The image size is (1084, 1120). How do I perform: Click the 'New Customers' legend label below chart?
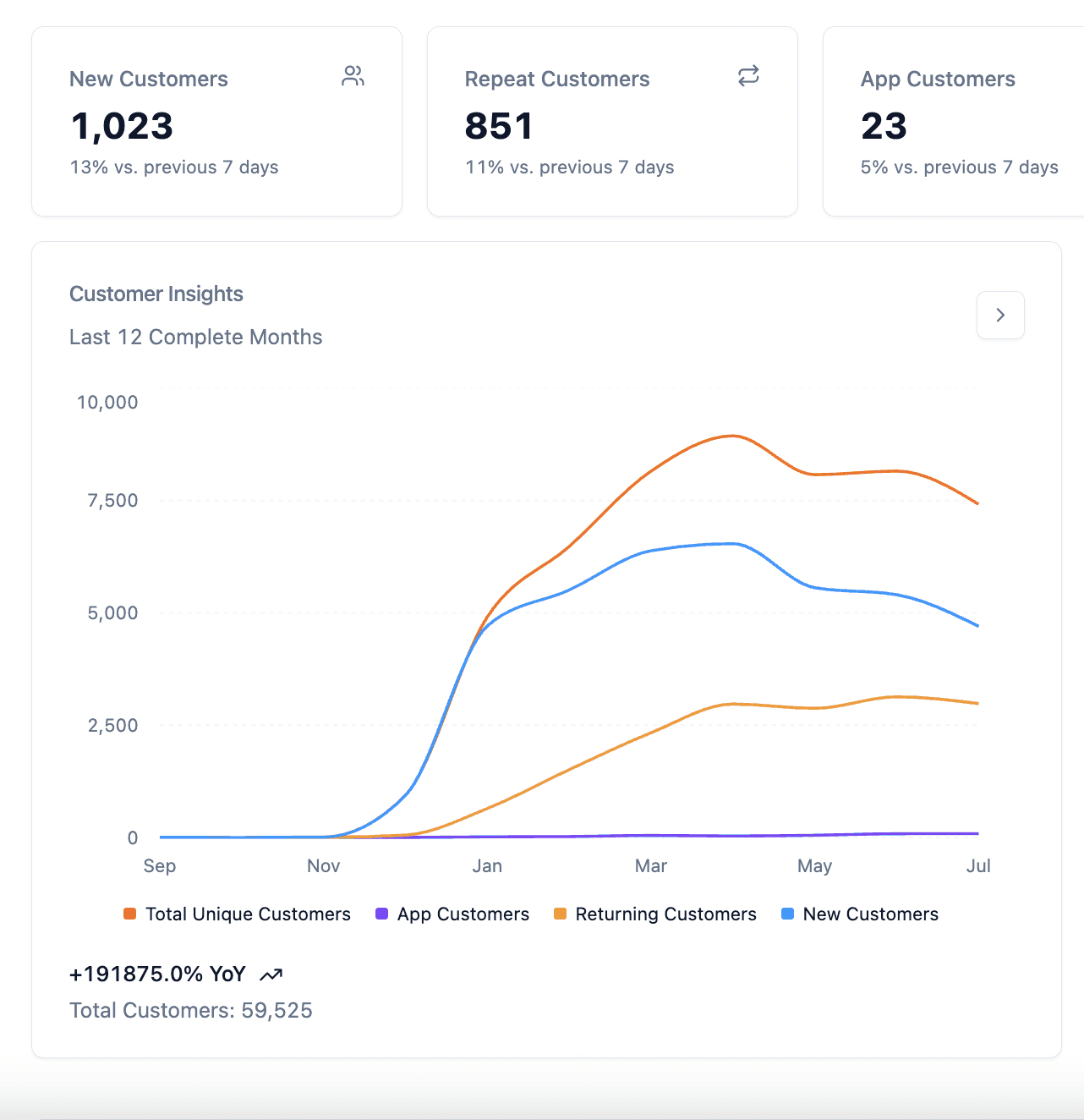point(871,914)
